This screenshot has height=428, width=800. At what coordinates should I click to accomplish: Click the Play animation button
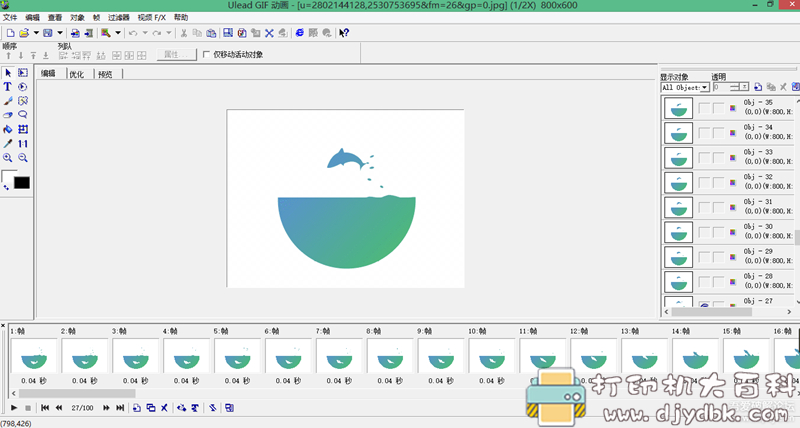coord(14,408)
